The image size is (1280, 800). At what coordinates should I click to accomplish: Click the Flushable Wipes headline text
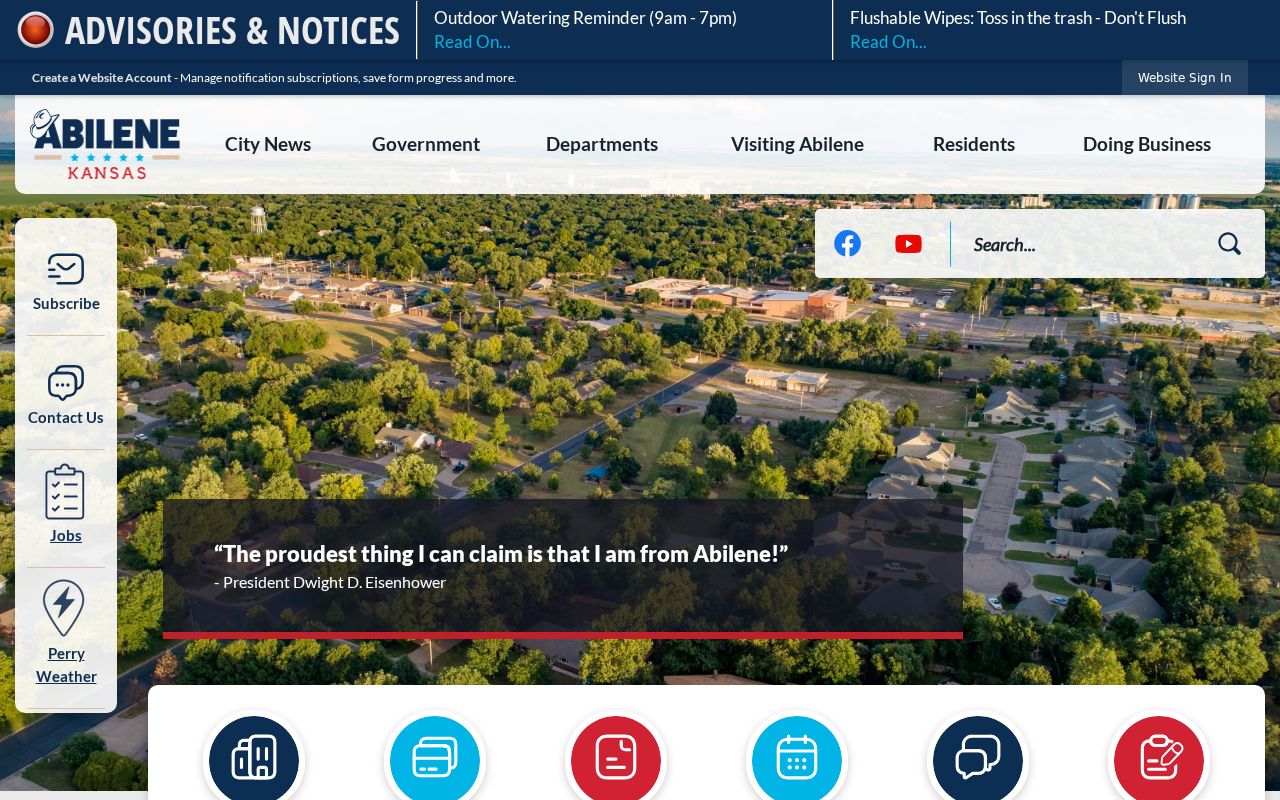point(1018,18)
